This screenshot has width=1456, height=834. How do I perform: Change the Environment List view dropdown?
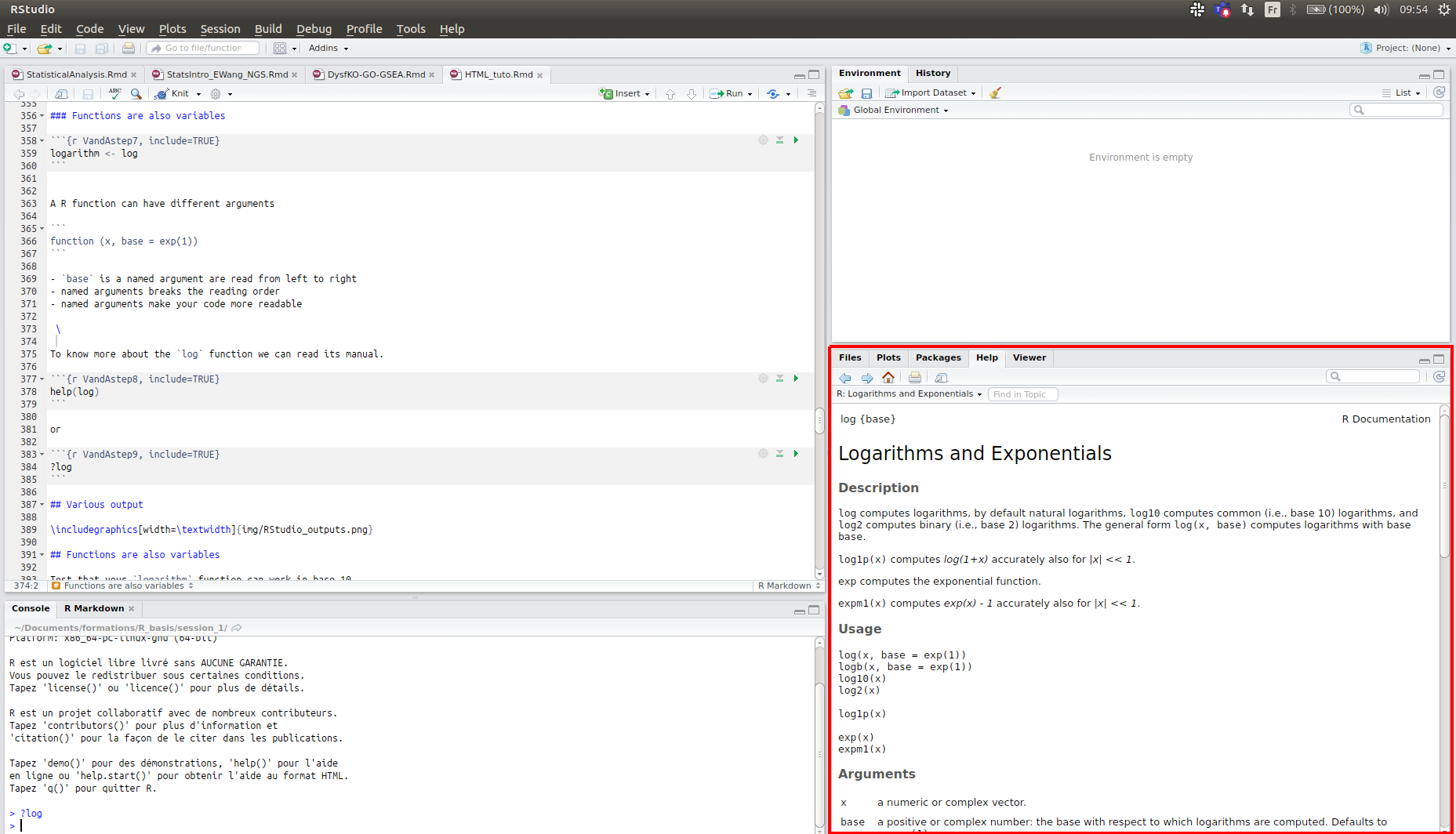(x=1402, y=92)
